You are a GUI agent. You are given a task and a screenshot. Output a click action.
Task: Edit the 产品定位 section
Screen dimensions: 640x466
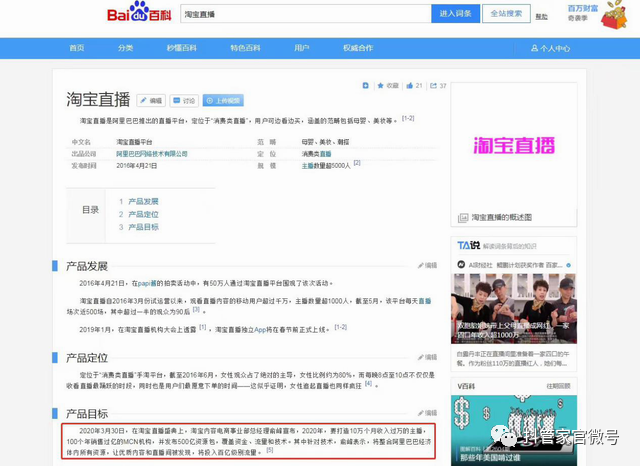427,357
